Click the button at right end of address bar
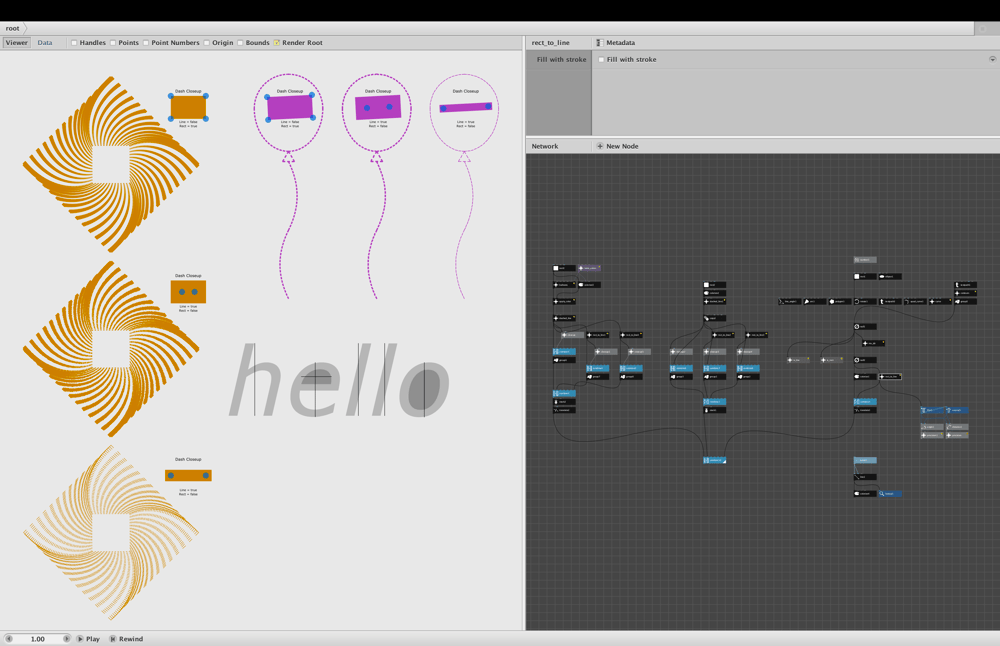 (x=982, y=29)
